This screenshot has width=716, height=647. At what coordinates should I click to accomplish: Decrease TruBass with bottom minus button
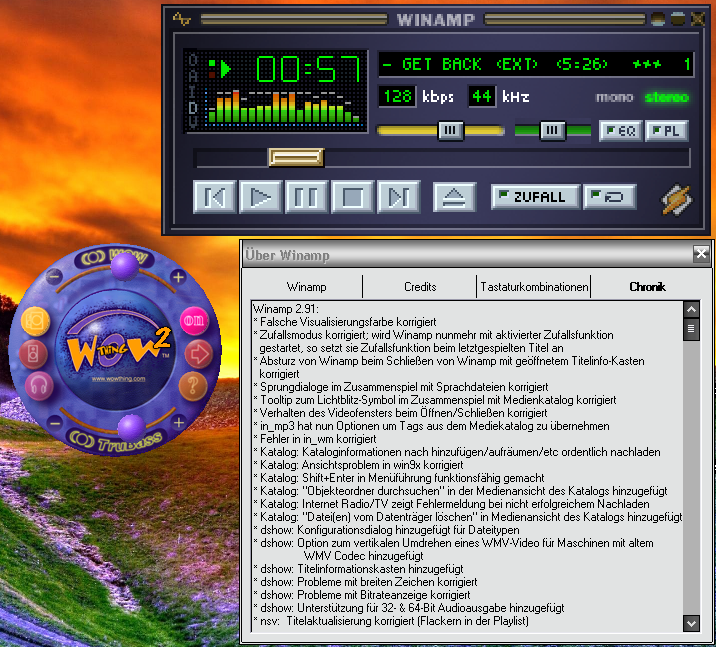coord(54,422)
